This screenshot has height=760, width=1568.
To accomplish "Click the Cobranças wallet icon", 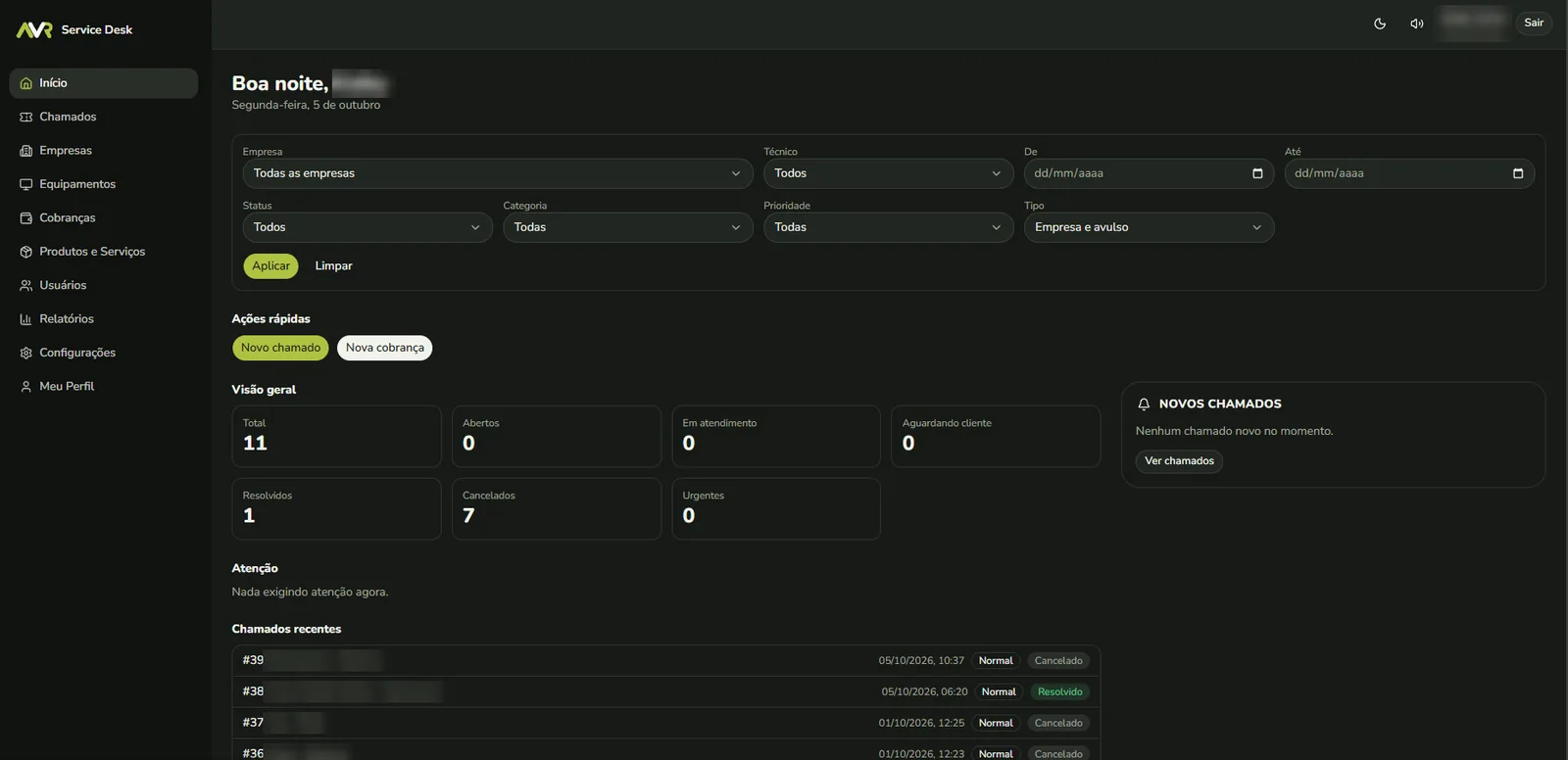I will [x=26, y=218].
